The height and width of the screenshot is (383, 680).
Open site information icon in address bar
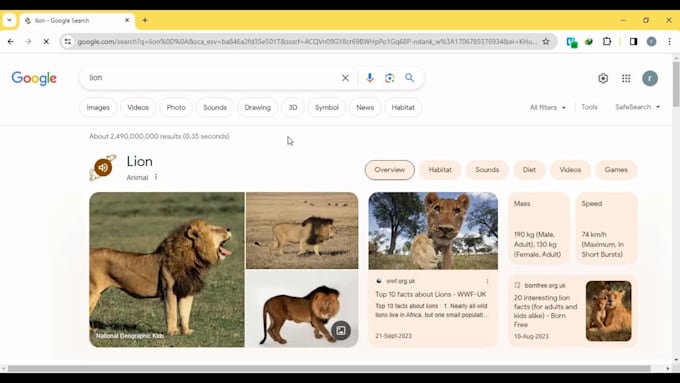[68, 42]
